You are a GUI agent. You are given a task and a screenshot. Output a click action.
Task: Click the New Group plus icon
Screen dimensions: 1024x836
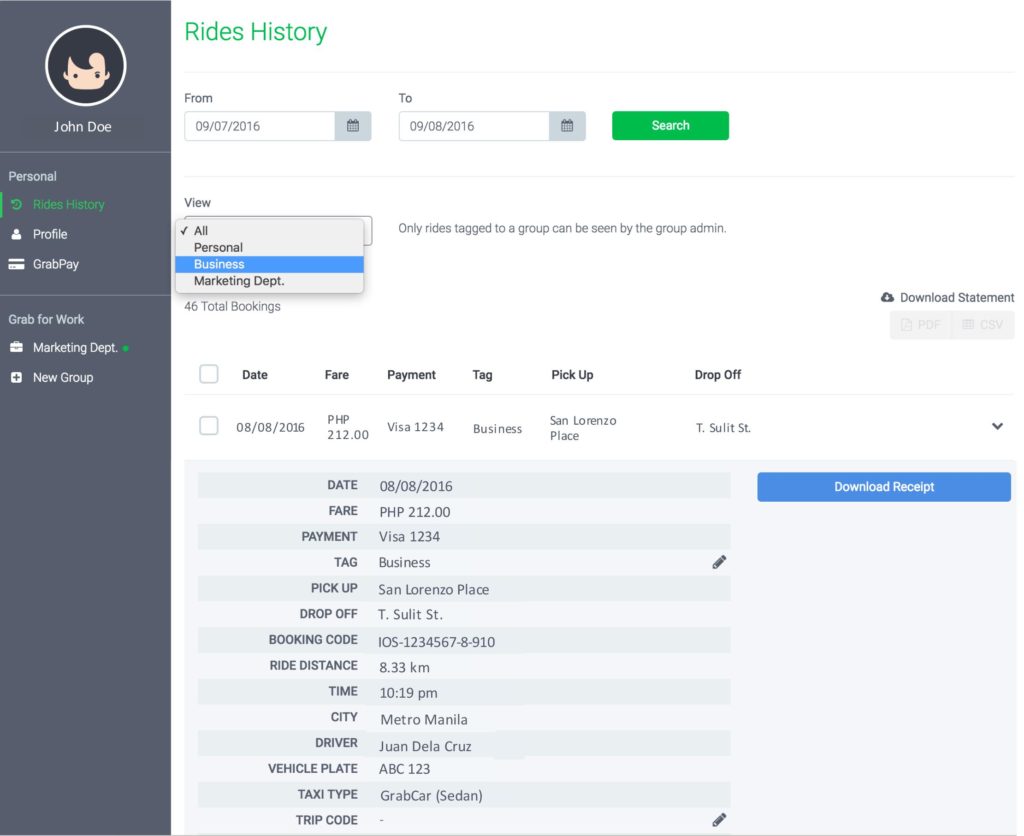pyautogui.click(x=16, y=378)
